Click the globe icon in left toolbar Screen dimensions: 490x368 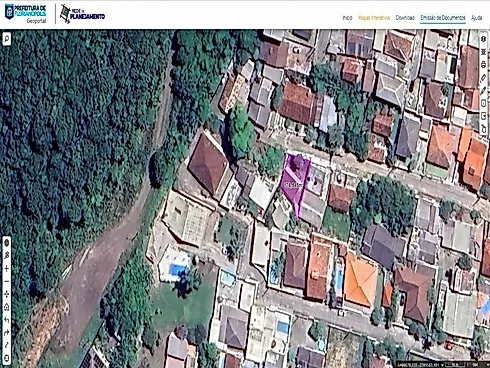coord(6,243)
